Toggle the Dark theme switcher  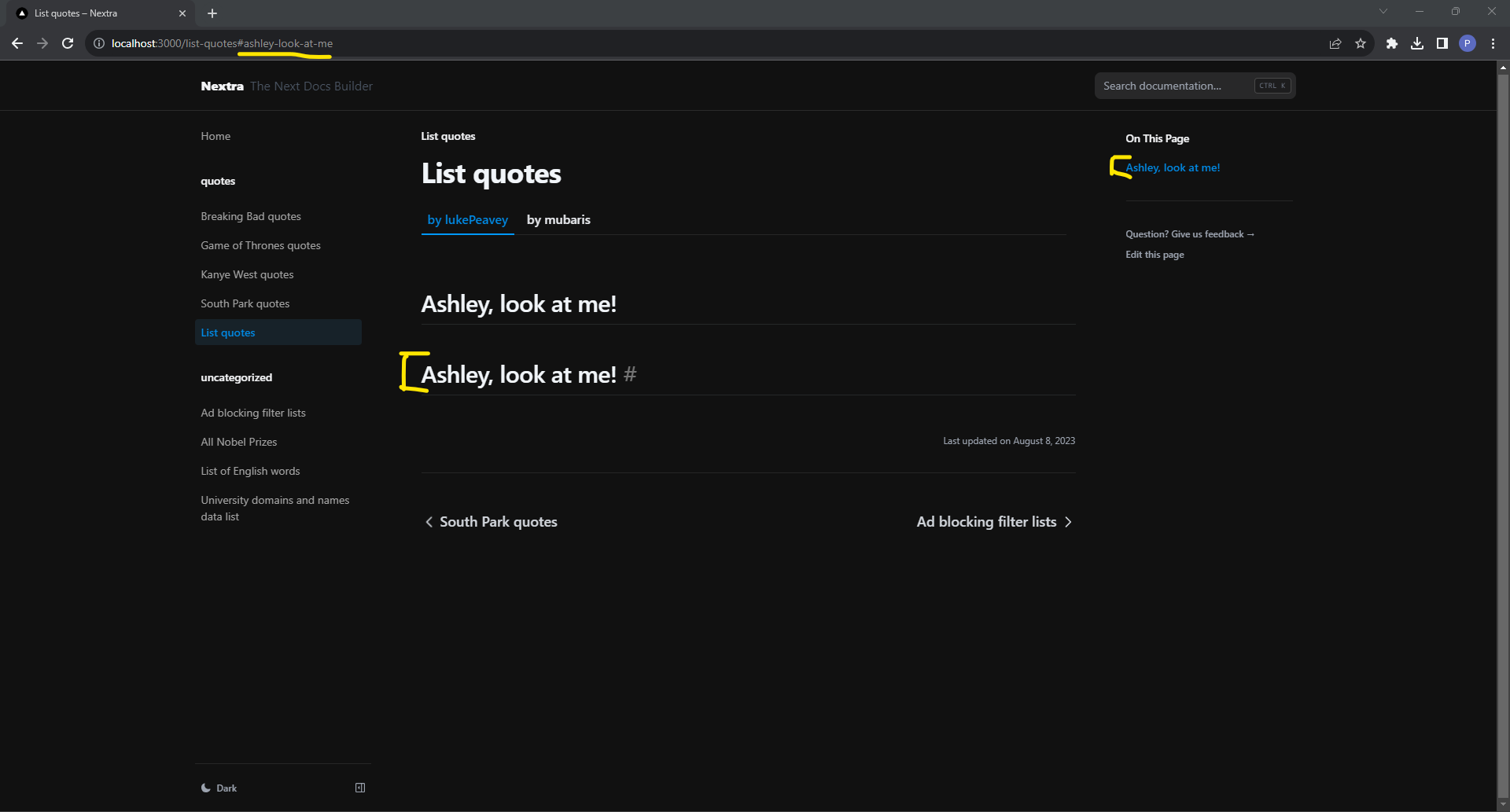(219, 787)
